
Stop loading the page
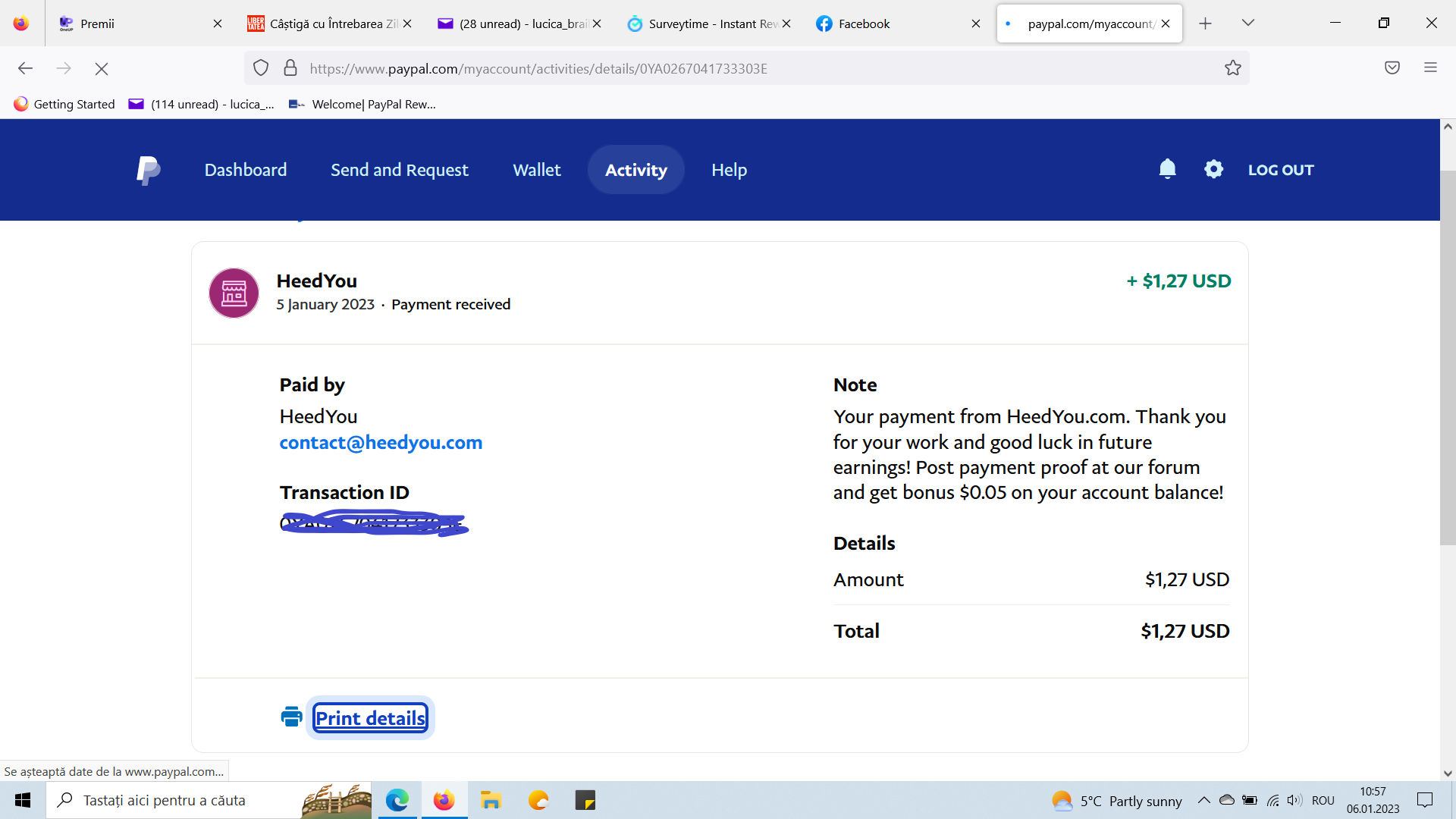102,69
